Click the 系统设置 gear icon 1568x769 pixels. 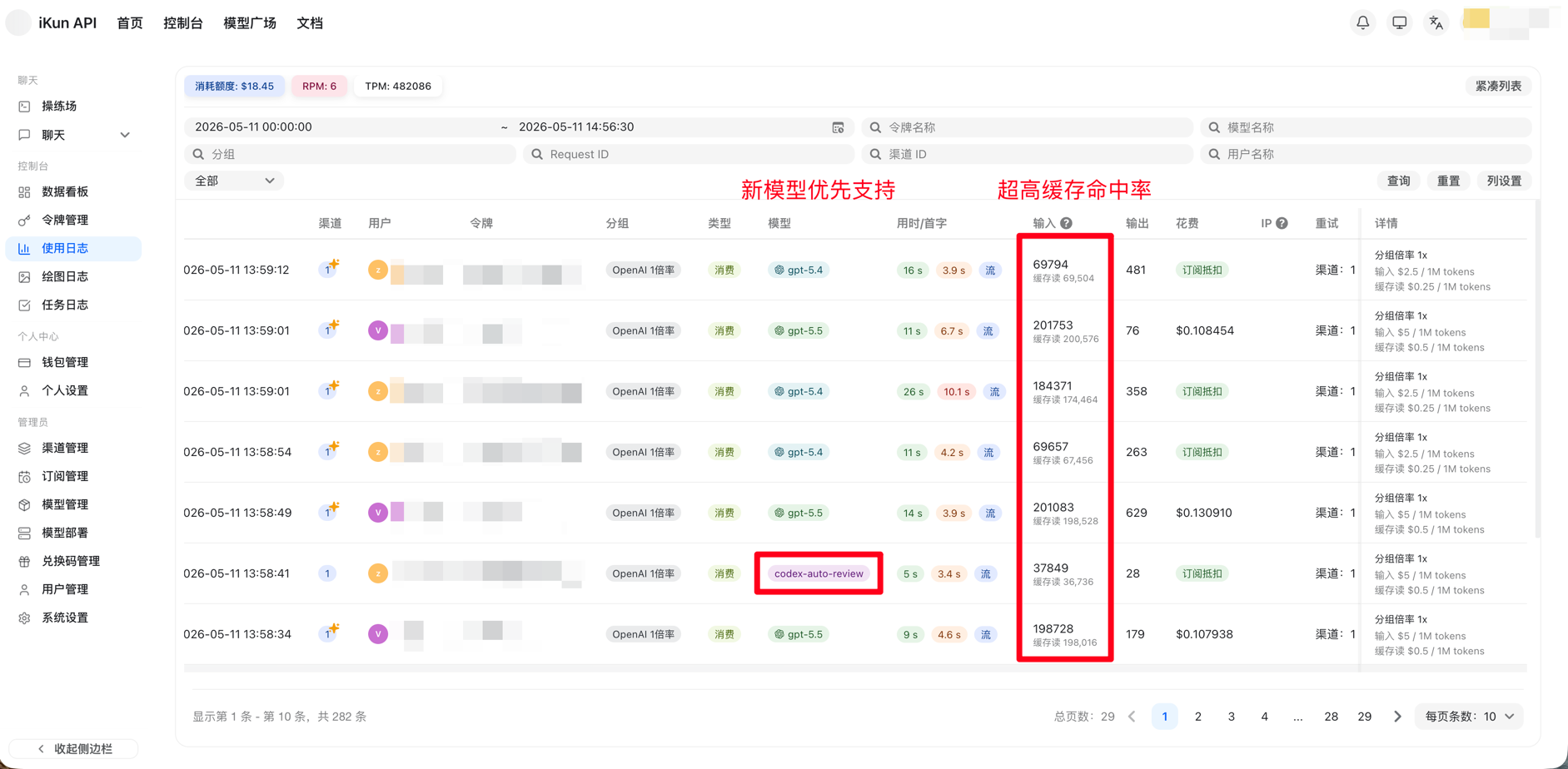tap(24, 618)
